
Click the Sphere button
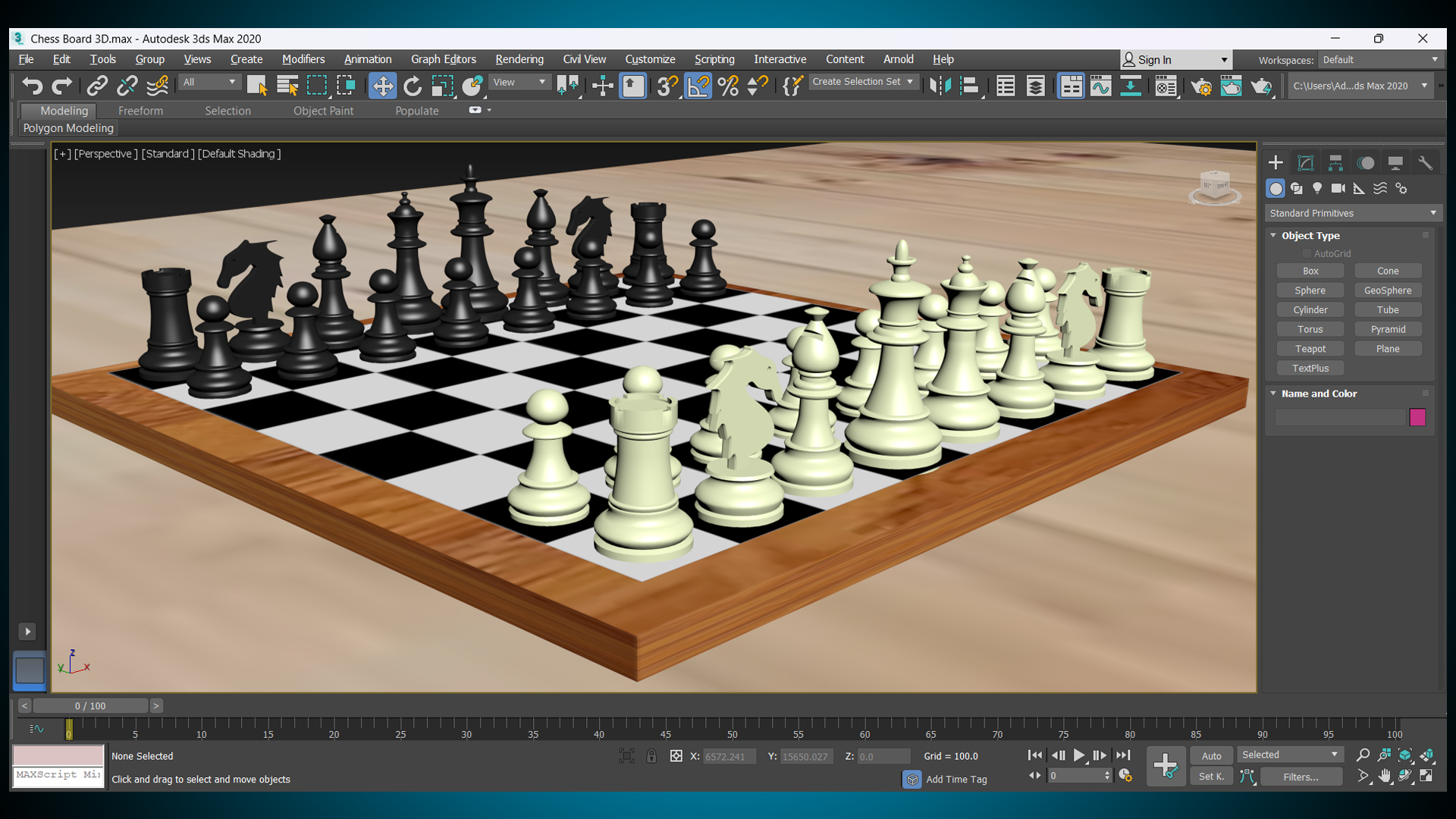click(x=1310, y=290)
